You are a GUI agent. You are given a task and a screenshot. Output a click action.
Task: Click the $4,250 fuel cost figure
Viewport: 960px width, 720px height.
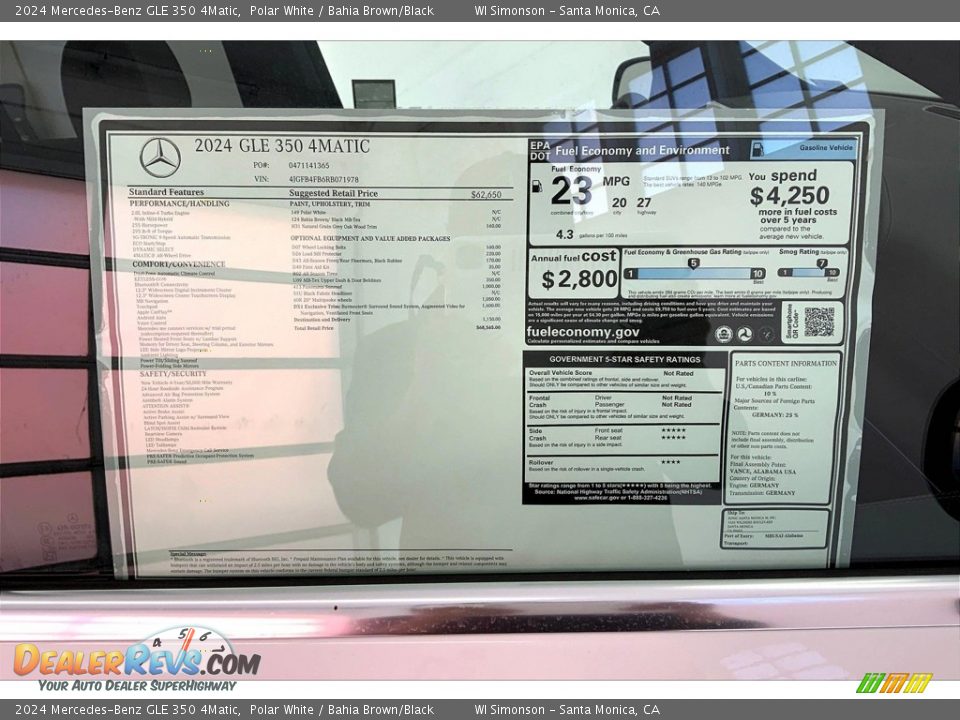point(790,196)
